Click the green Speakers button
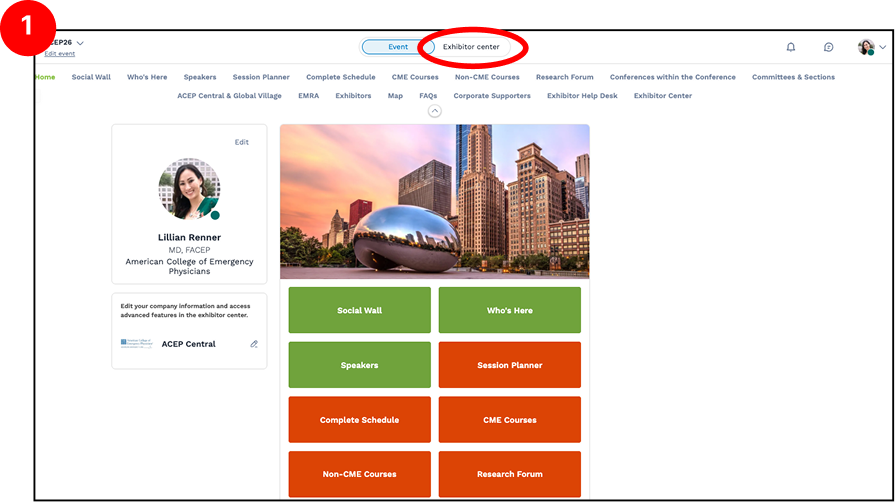Image resolution: width=895 pixels, height=502 pixels. [360, 365]
